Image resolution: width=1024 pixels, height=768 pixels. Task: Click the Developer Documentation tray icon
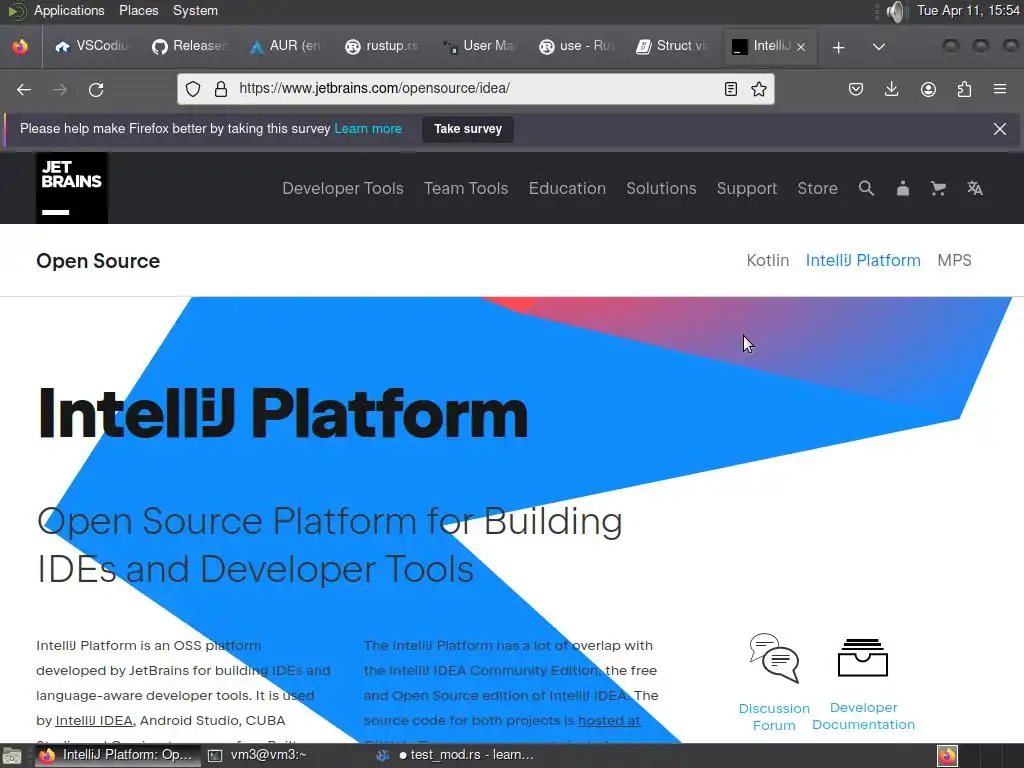click(863, 658)
